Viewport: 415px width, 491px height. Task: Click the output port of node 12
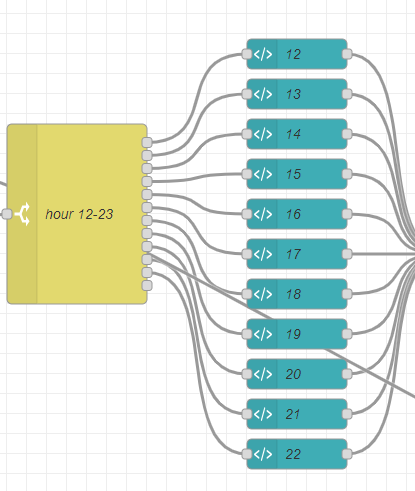[347, 54]
